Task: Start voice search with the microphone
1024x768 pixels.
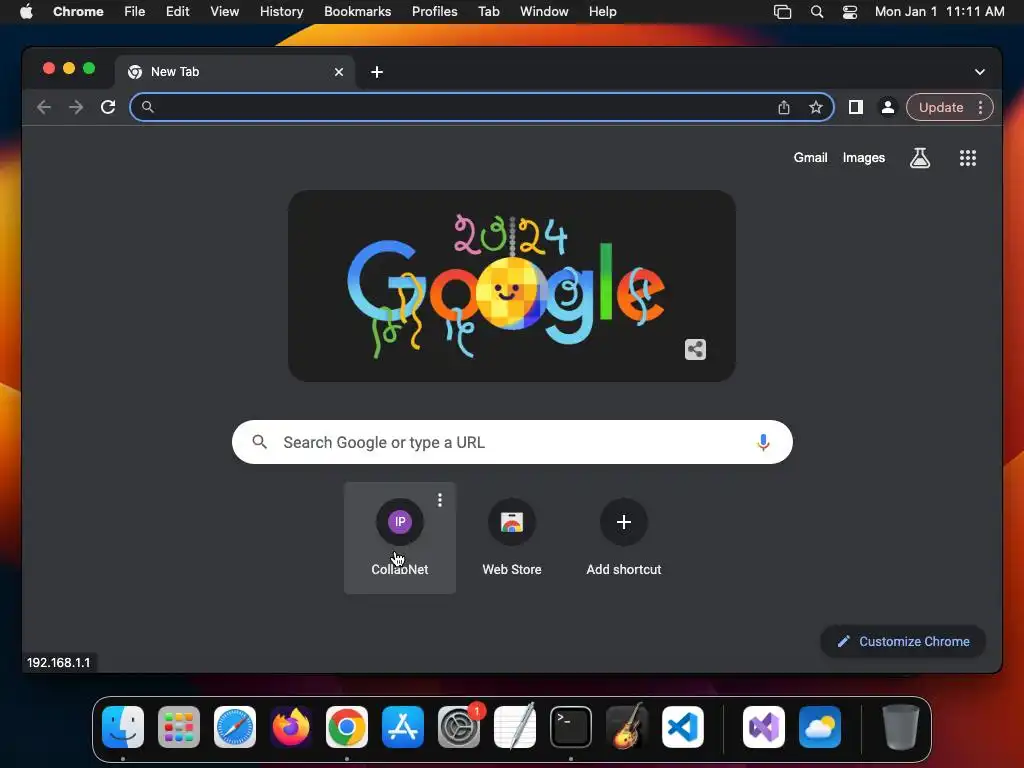Action: coord(763,442)
